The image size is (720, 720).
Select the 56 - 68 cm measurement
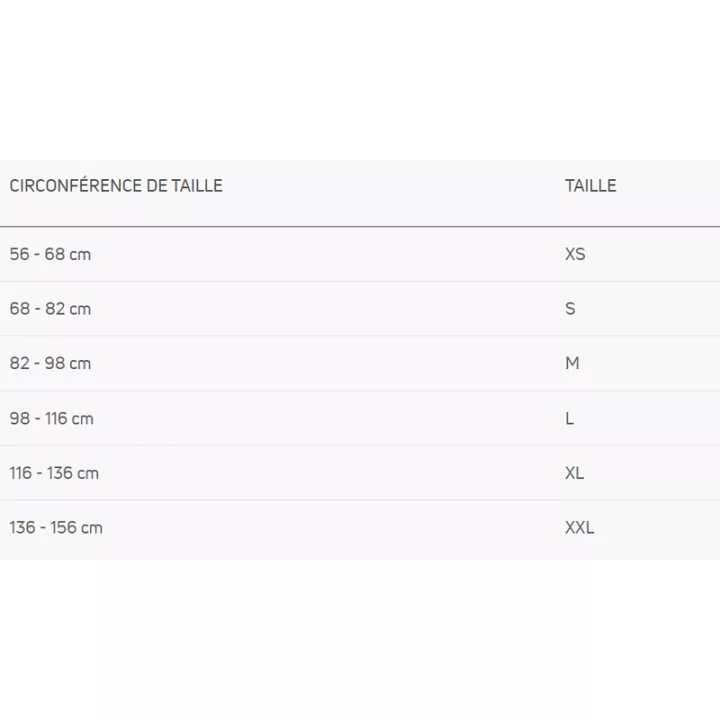tap(50, 254)
